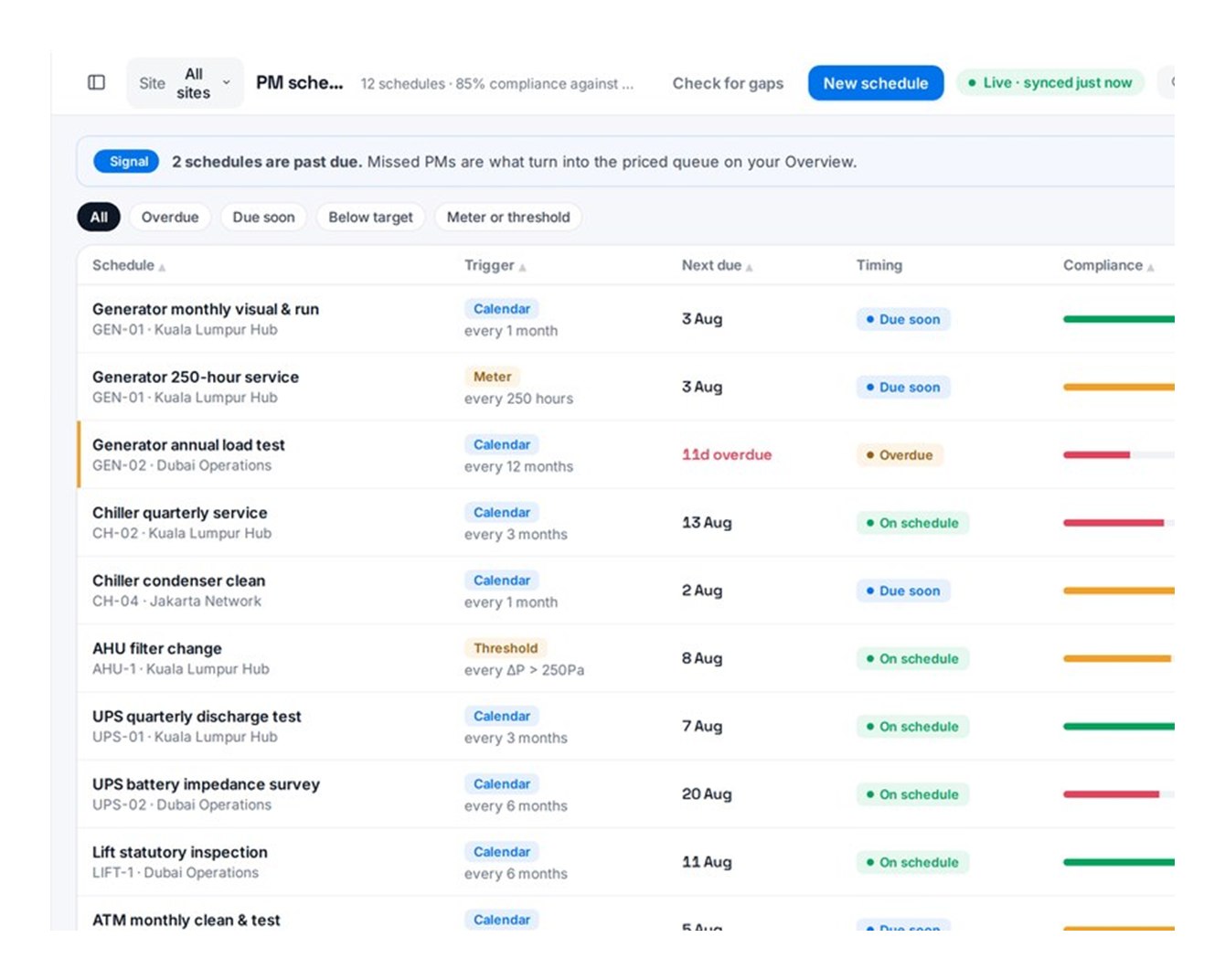Sort by Next due column header
The image size is (1225, 980).
tap(717, 265)
